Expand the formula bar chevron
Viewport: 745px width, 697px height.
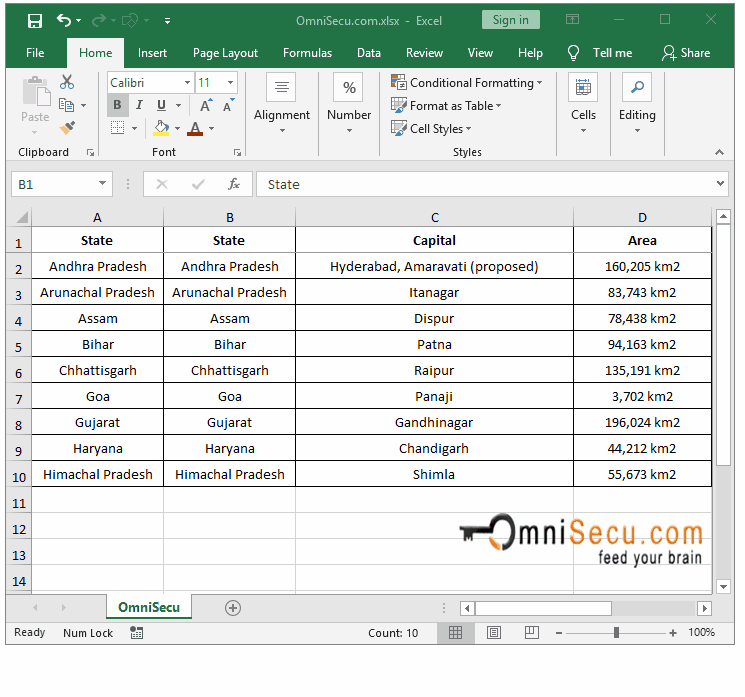pyautogui.click(x=720, y=183)
